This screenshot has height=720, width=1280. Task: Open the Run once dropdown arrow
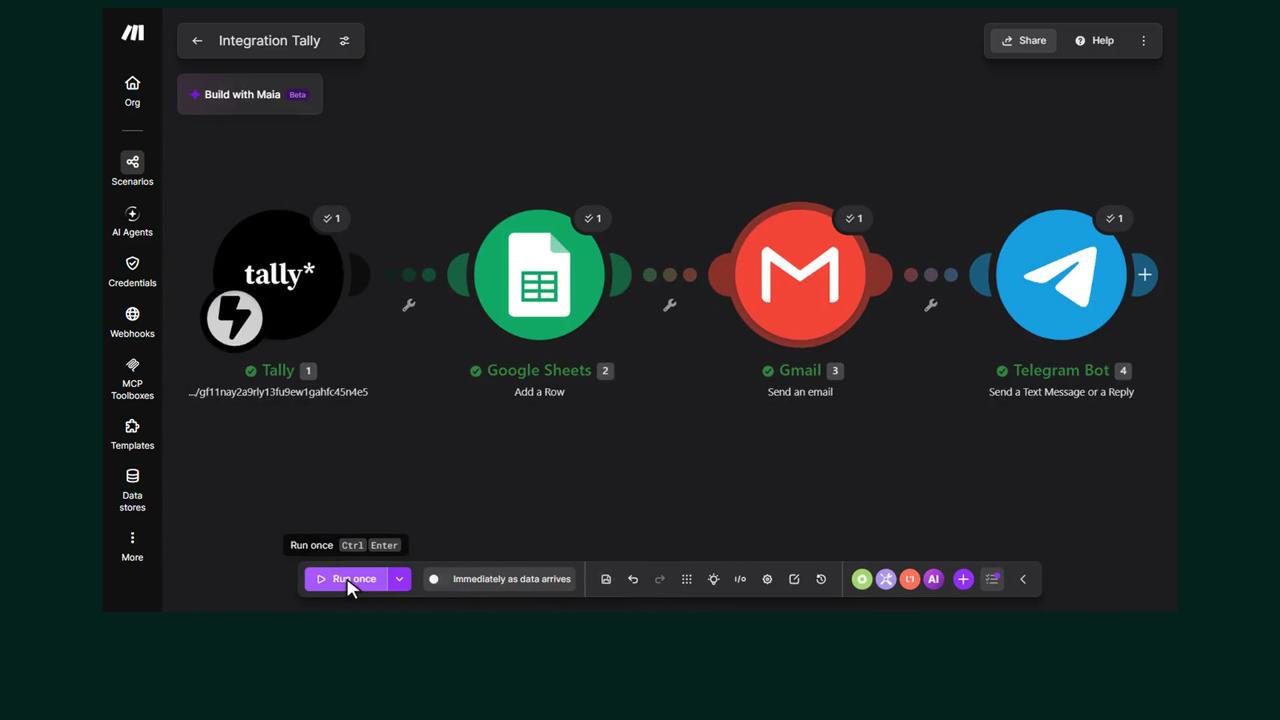pos(399,579)
